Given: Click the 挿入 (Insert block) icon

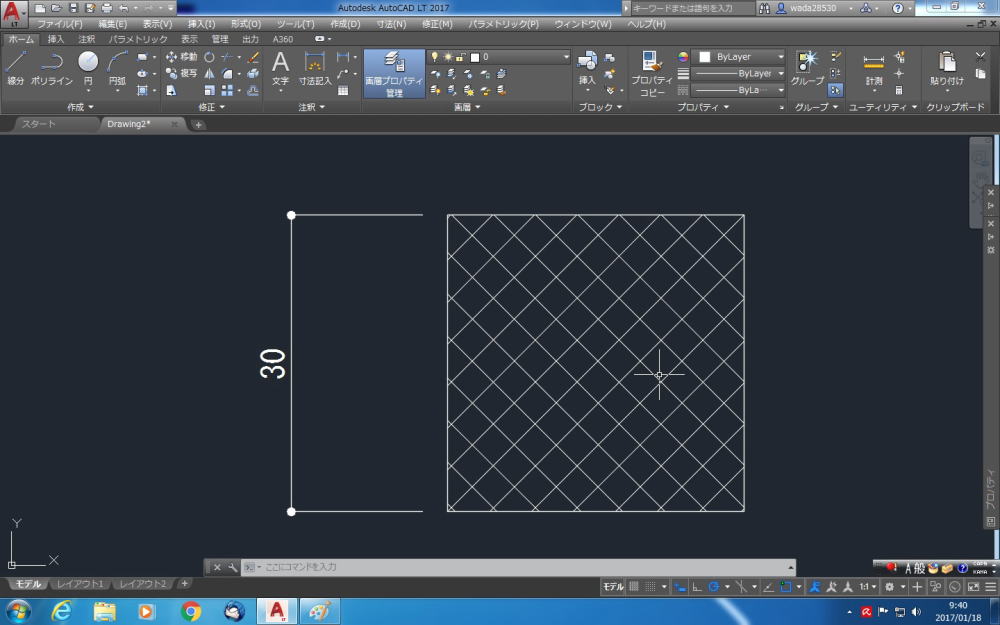Looking at the screenshot, I should (x=587, y=68).
